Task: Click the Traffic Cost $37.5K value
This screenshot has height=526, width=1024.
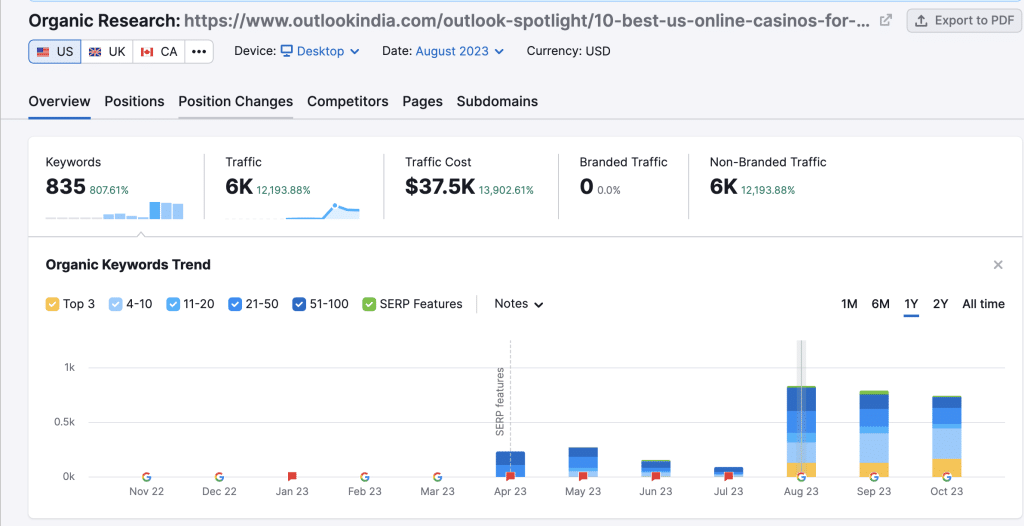Action: pos(440,187)
